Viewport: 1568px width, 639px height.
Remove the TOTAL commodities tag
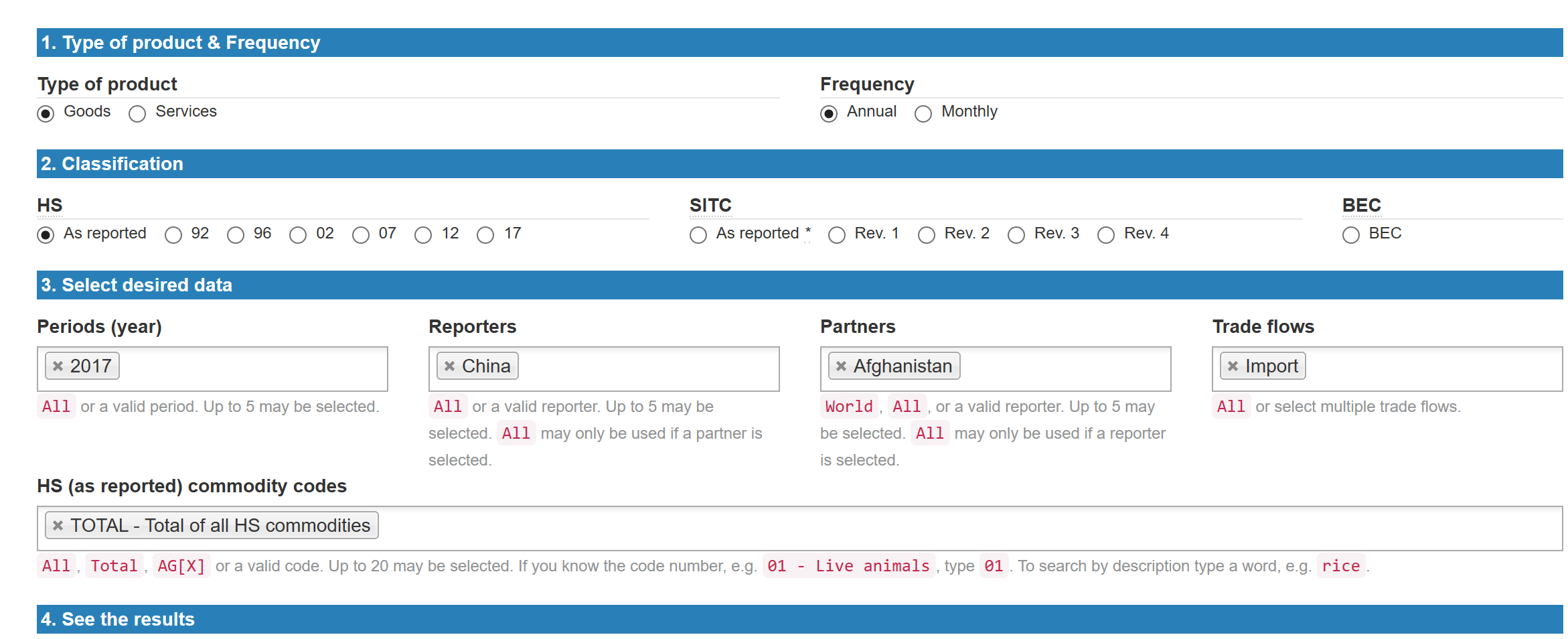[58, 526]
